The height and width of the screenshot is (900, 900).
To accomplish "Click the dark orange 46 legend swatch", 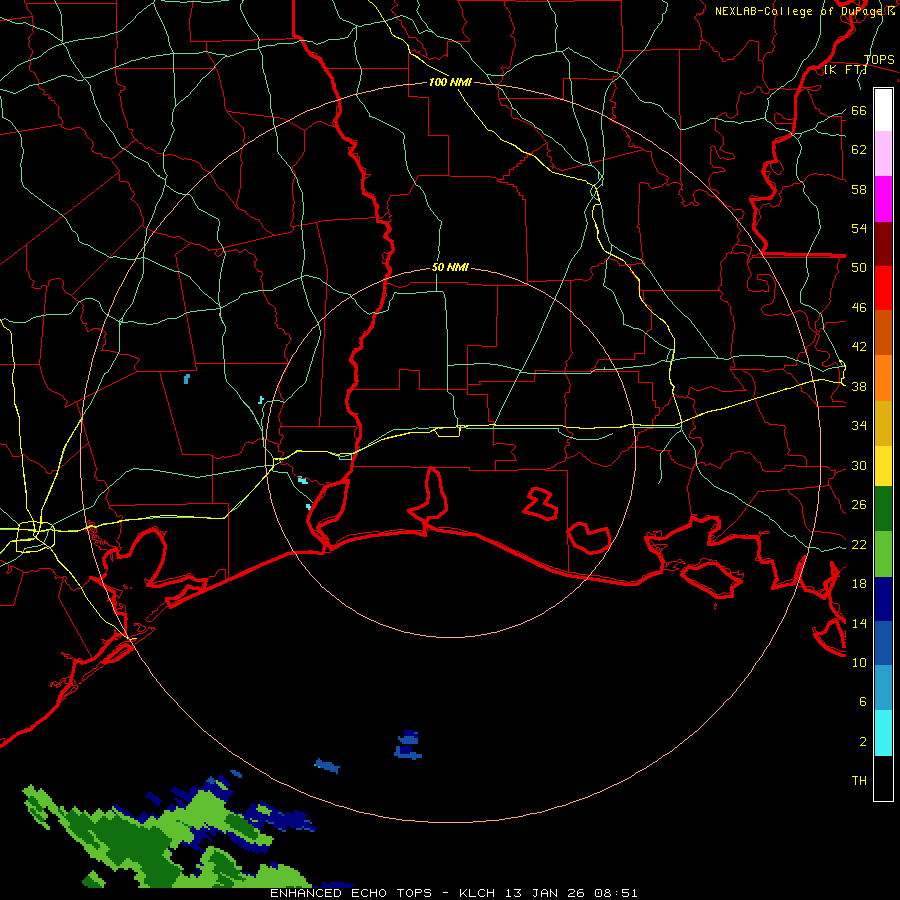I will pyautogui.click(x=883, y=332).
